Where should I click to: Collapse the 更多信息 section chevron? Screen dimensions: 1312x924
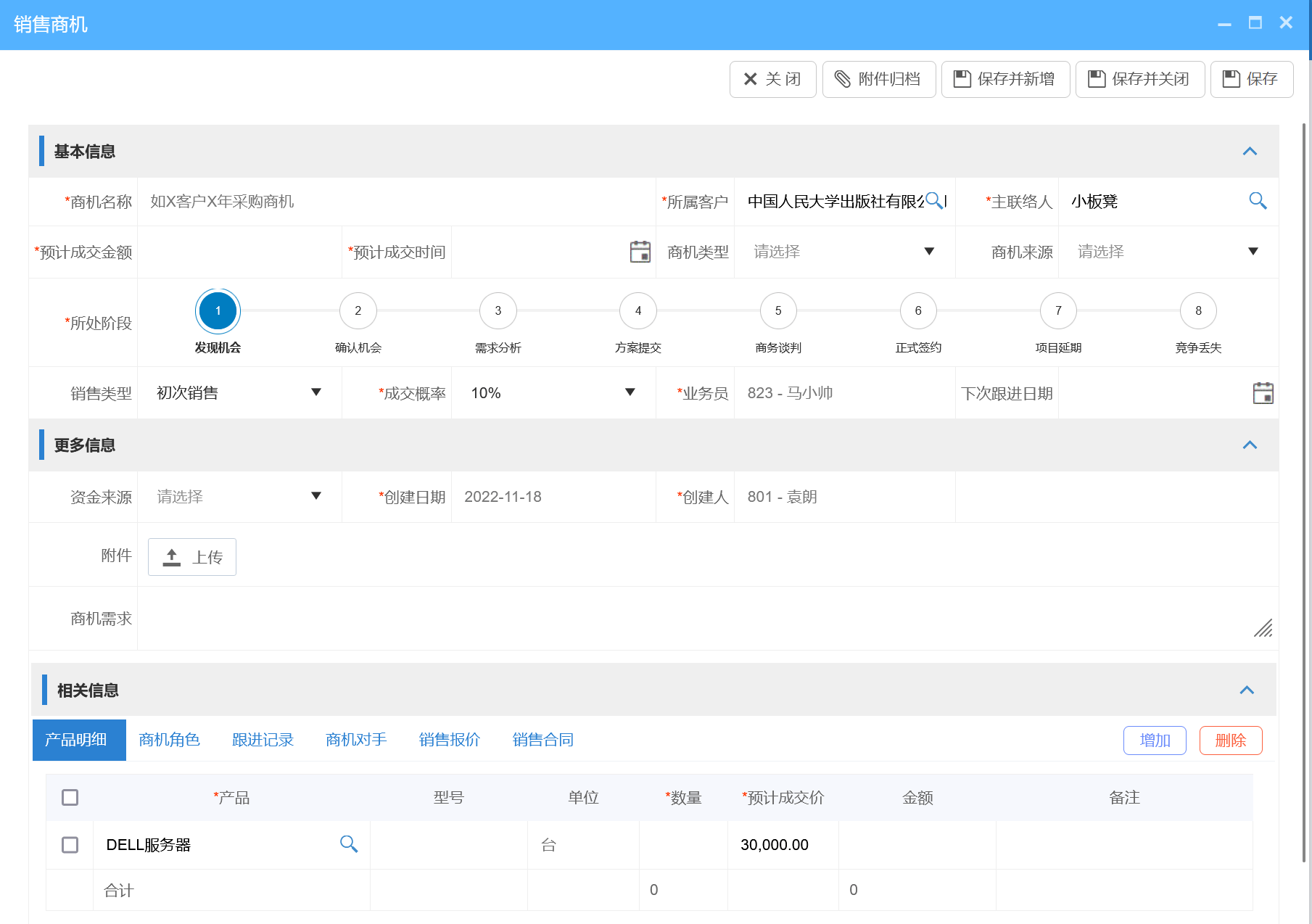1250,445
